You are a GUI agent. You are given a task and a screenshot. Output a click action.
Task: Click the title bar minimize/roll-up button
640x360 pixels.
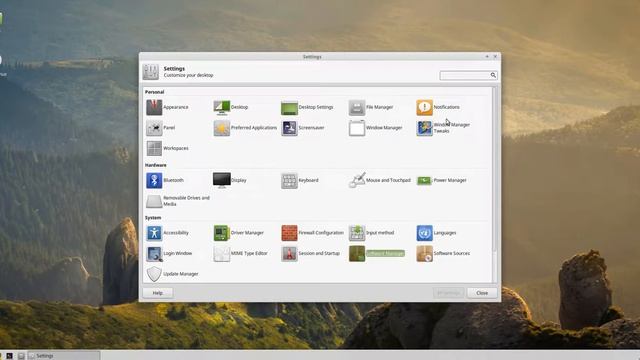(x=487, y=56)
